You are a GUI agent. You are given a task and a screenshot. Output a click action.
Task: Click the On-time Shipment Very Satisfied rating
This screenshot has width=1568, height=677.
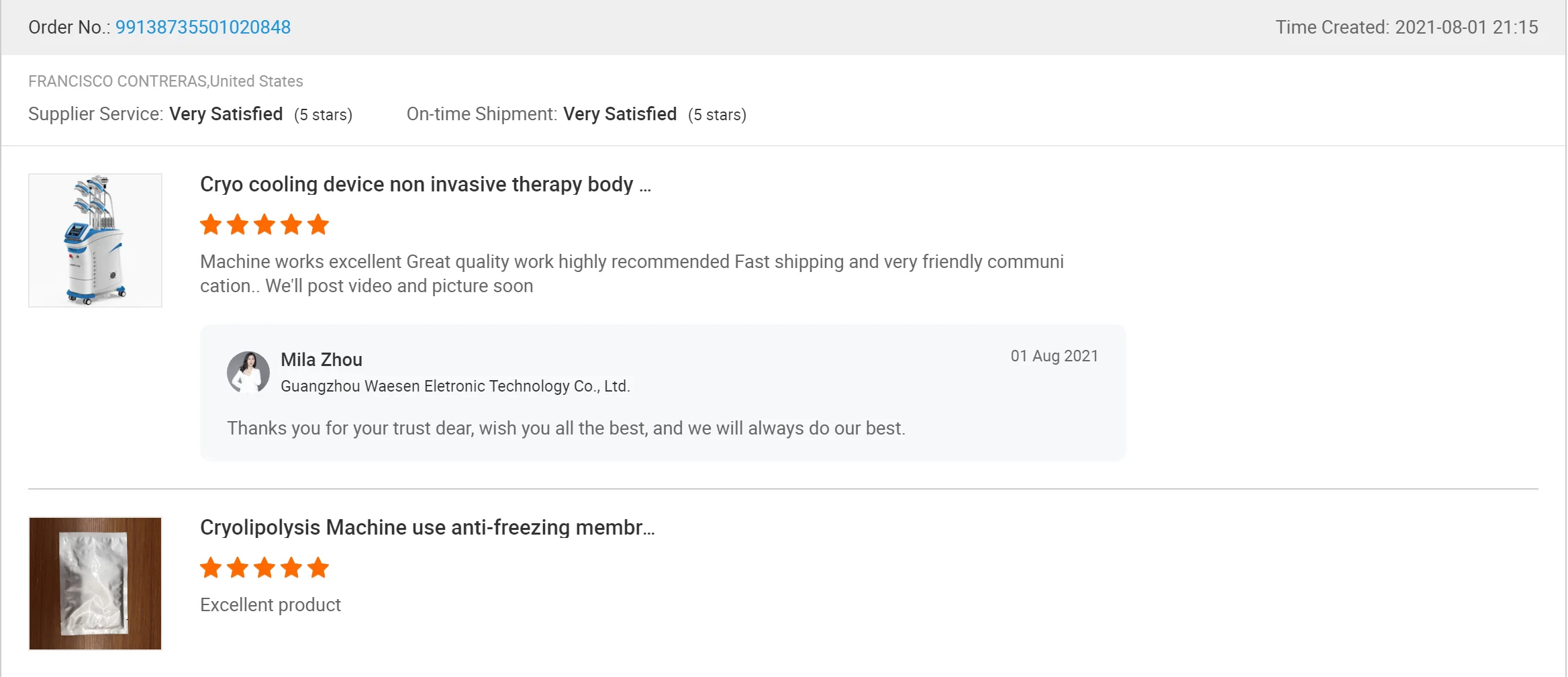tap(620, 114)
